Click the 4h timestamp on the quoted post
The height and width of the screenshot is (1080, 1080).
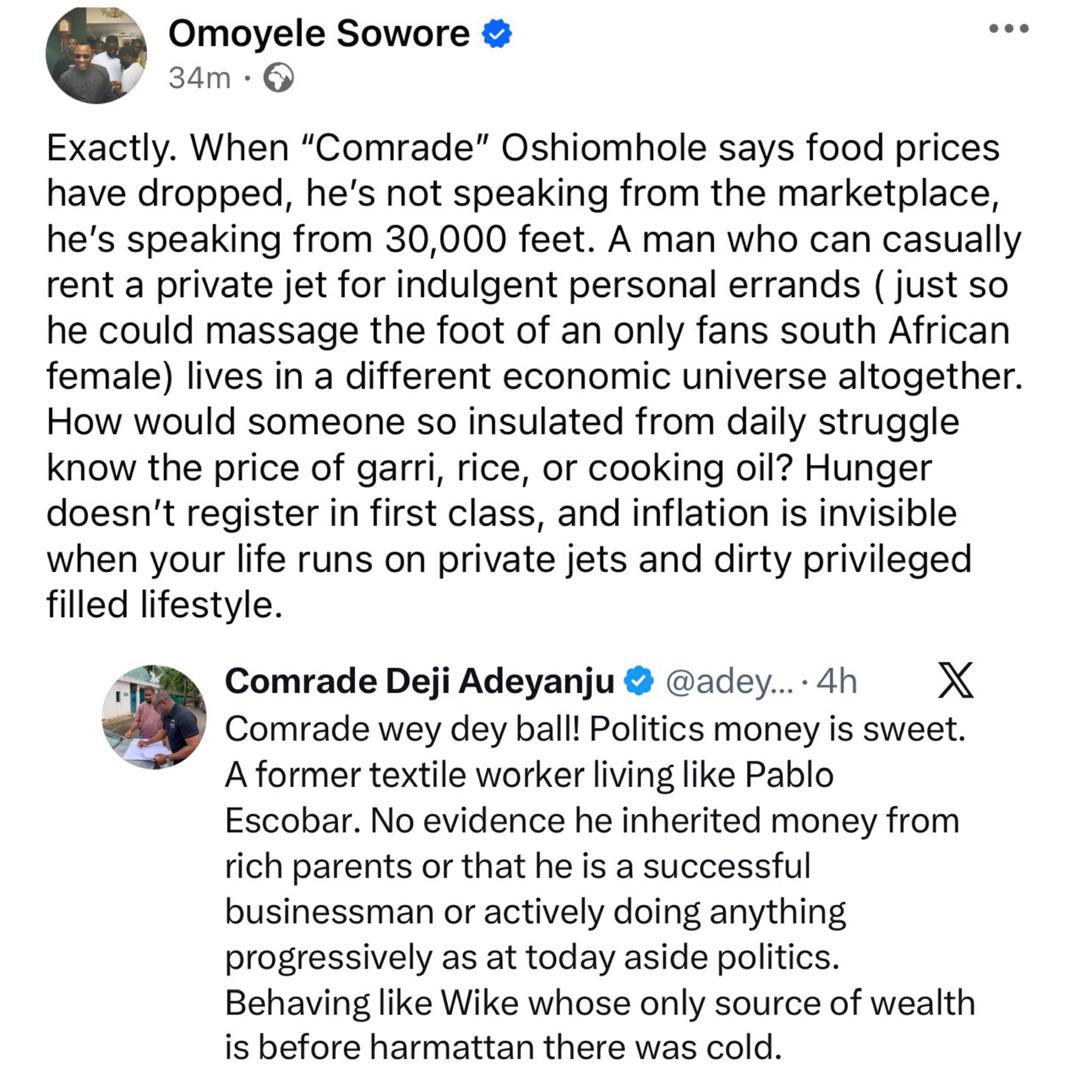pyautogui.click(x=838, y=682)
